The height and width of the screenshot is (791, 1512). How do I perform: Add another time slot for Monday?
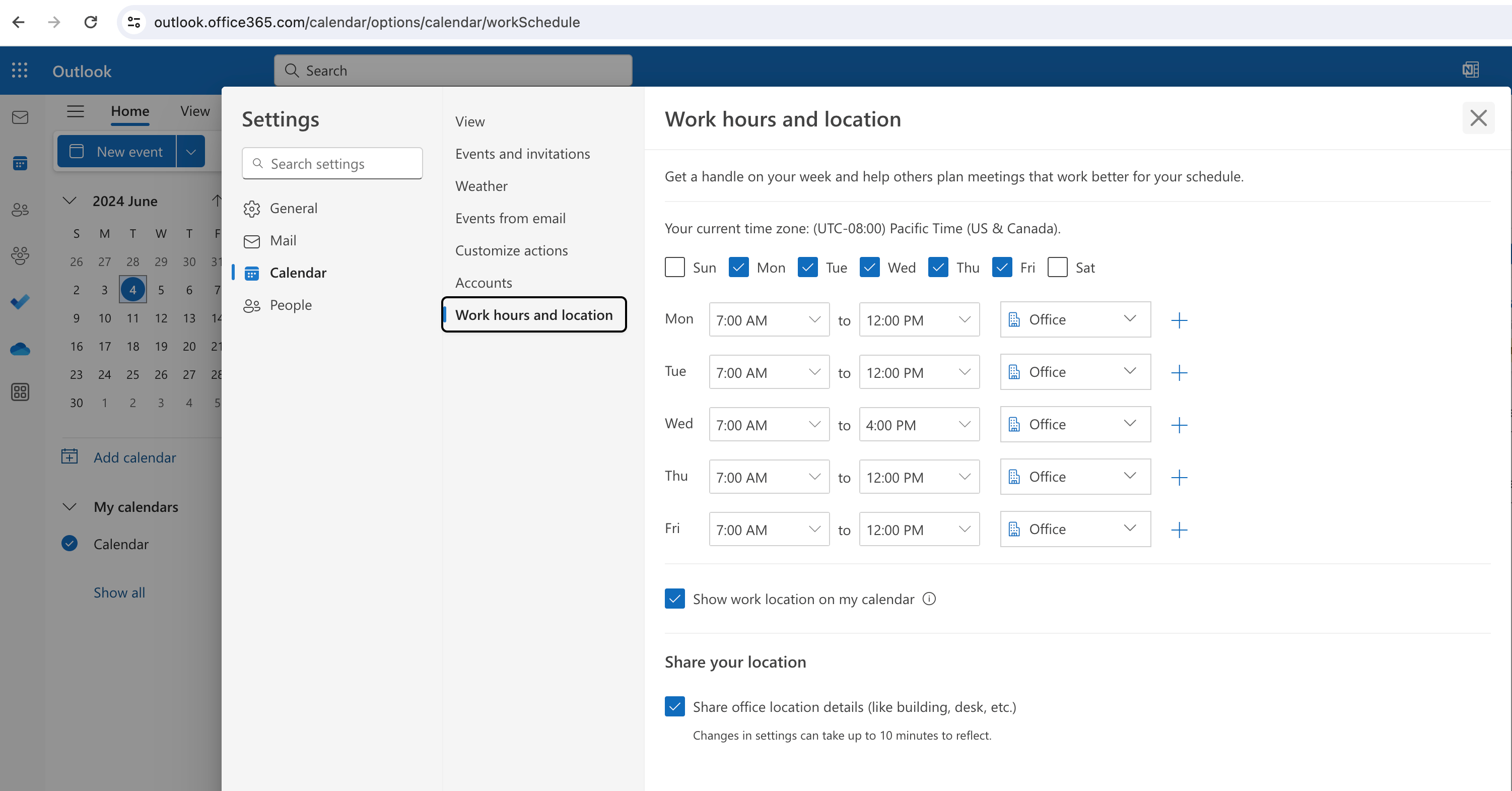[1179, 320]
